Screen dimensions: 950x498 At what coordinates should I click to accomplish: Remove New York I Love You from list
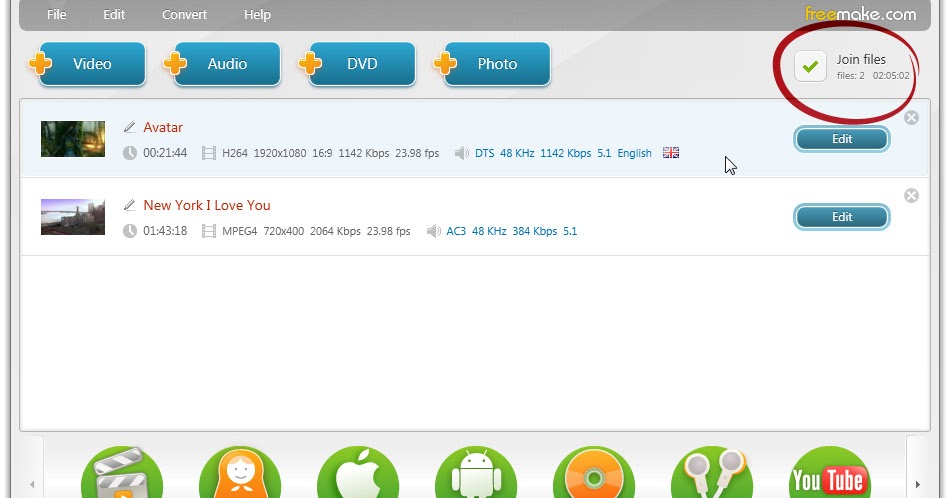911,196
